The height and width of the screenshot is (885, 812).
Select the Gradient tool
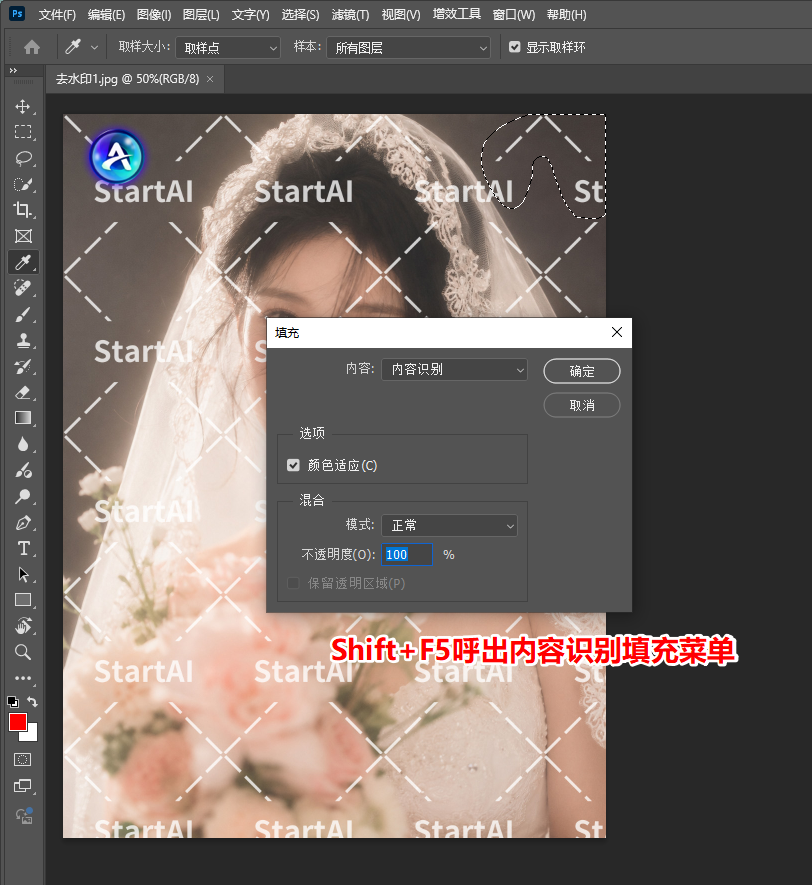pyautogui.click(x=23, y=418)
